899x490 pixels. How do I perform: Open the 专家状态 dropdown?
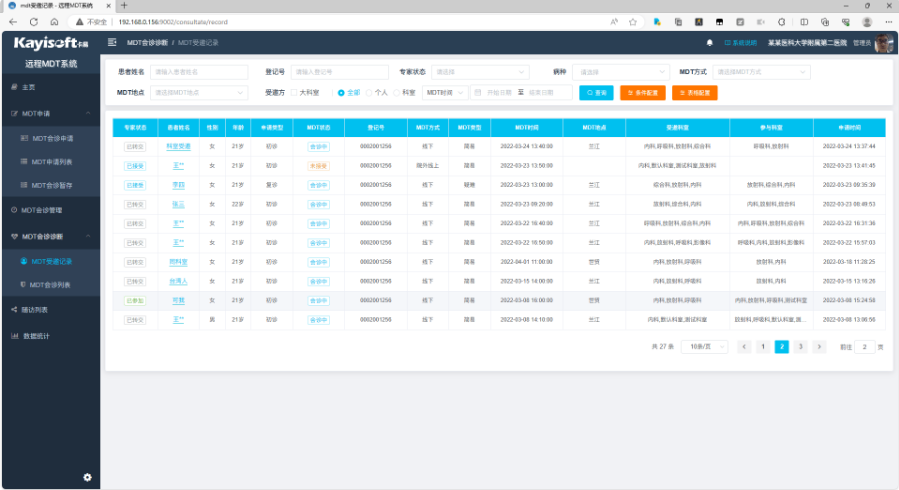click(x=481, y=72)
